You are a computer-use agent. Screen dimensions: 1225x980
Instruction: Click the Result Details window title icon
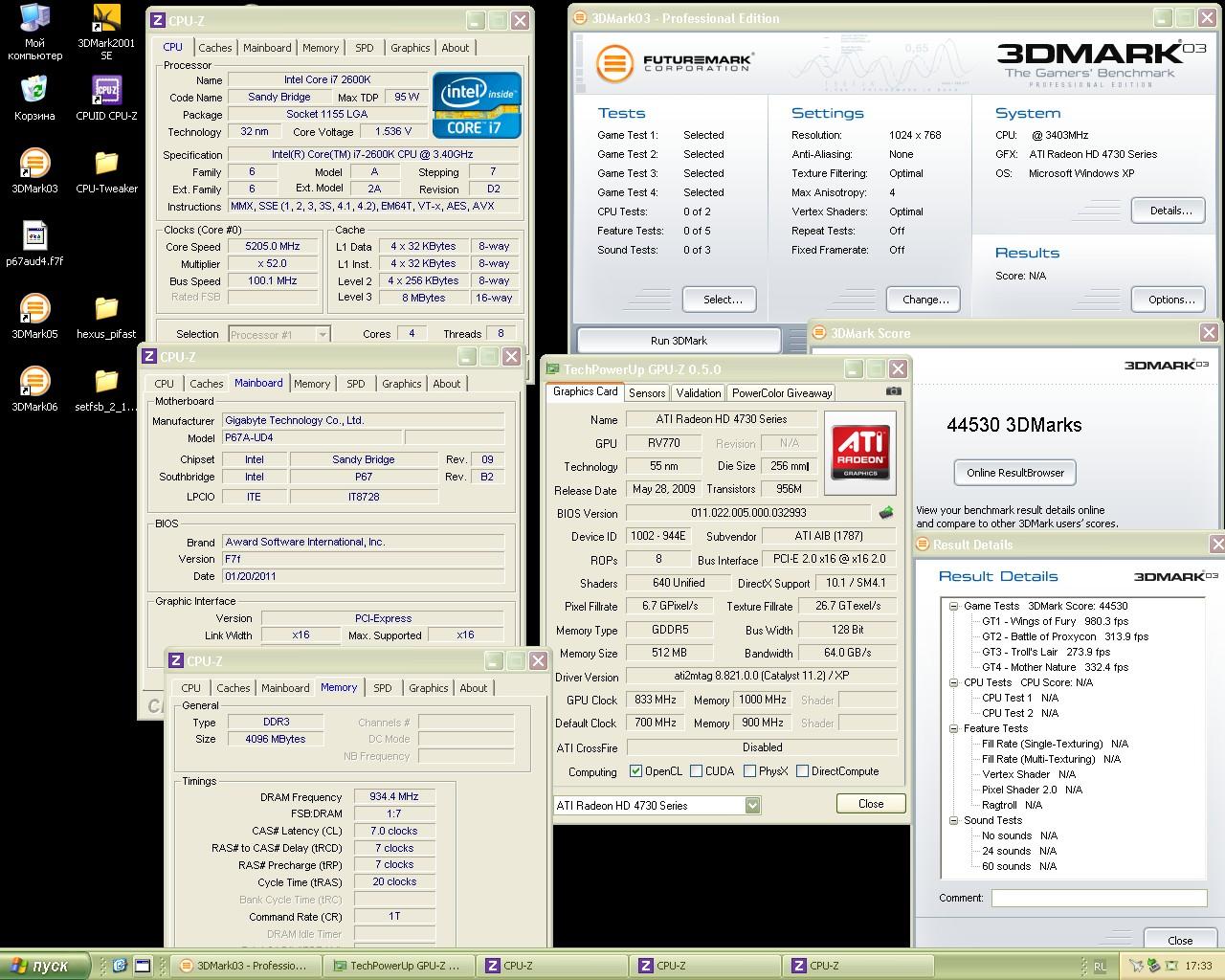(923, 545)
